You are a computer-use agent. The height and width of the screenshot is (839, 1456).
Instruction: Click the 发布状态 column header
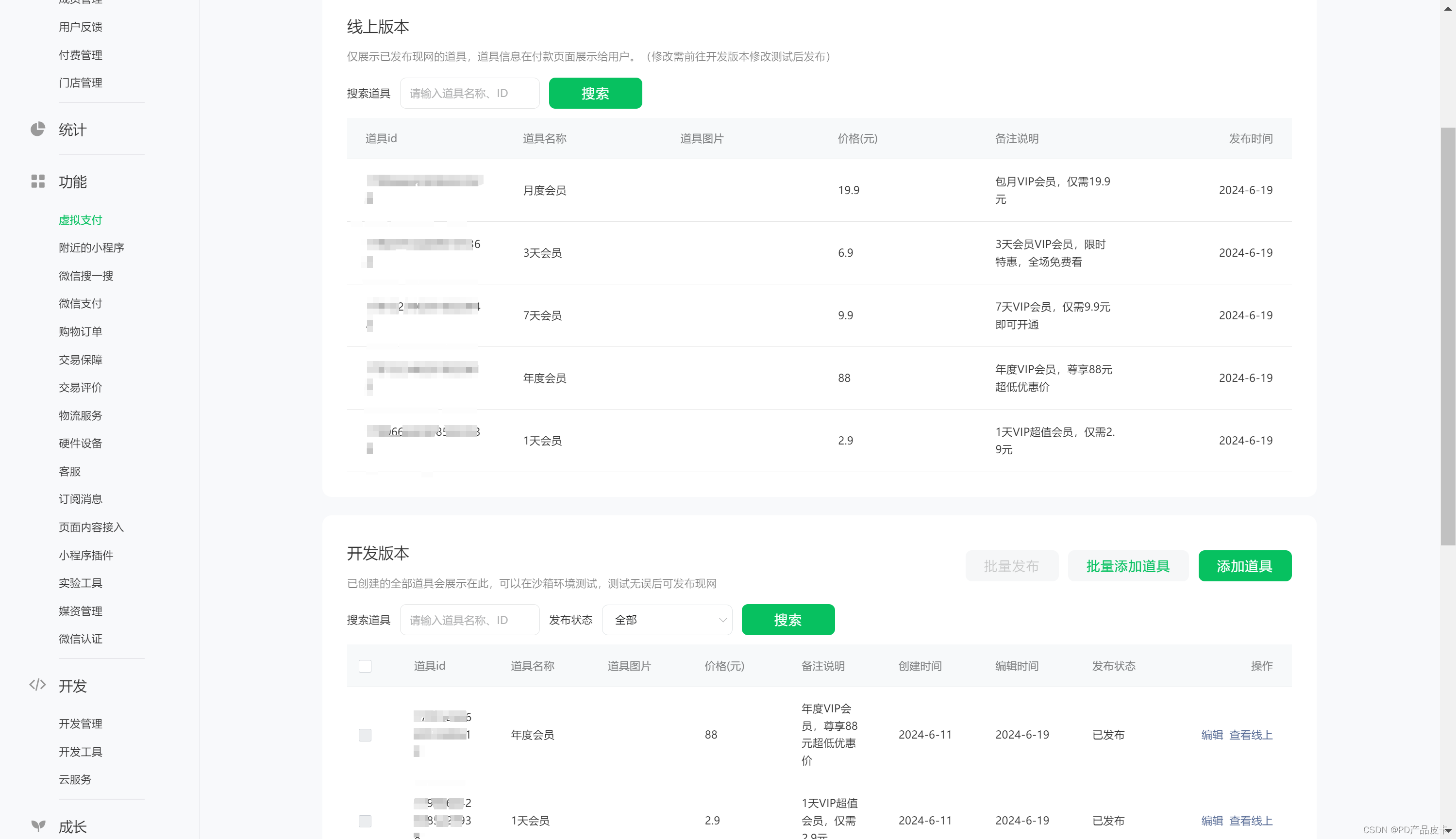(1114, 667)
